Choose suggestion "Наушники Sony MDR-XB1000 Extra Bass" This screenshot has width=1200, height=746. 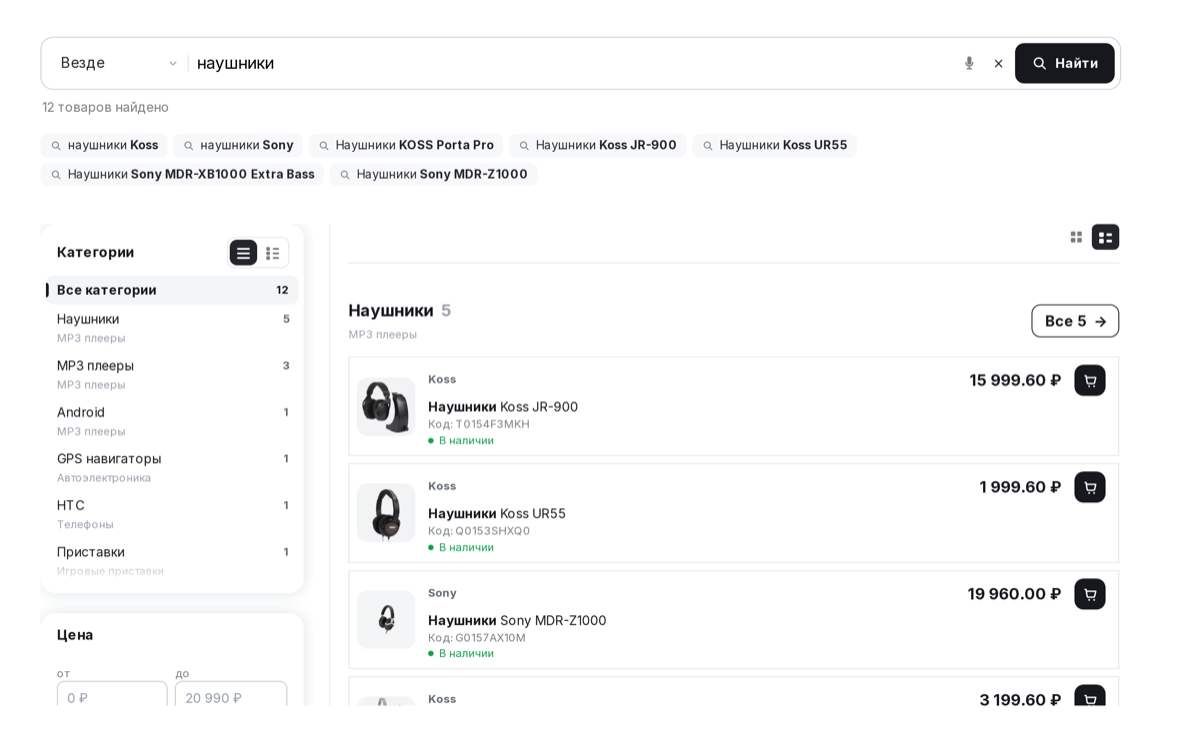coord(182,174)
